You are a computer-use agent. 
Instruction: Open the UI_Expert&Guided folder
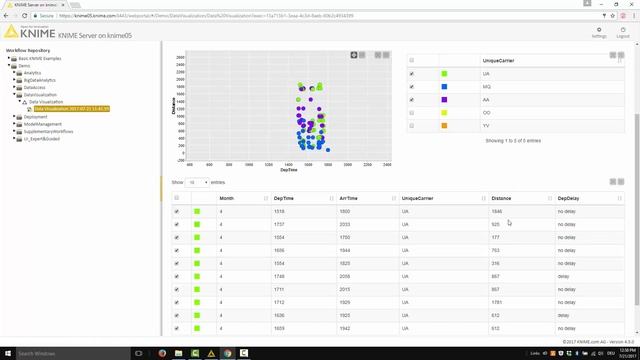coord(42,139)
